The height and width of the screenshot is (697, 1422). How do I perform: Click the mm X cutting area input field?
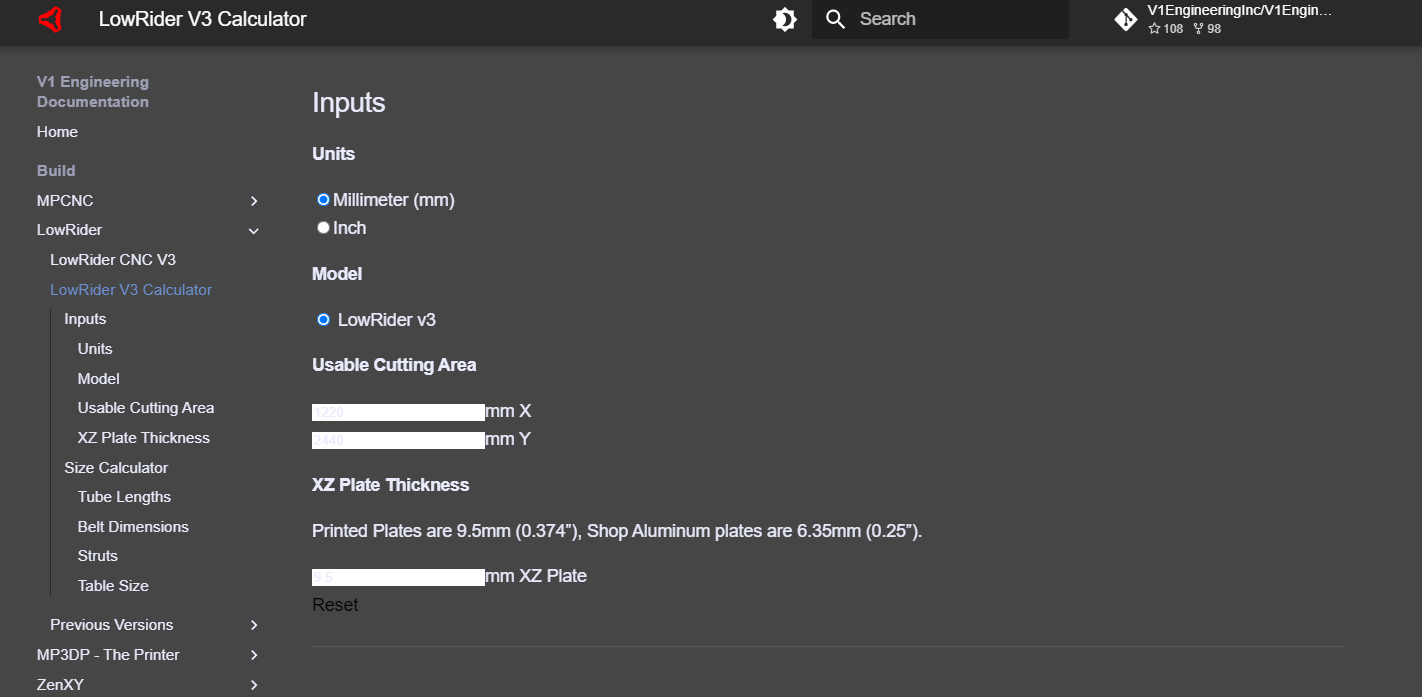coord(398,411)
